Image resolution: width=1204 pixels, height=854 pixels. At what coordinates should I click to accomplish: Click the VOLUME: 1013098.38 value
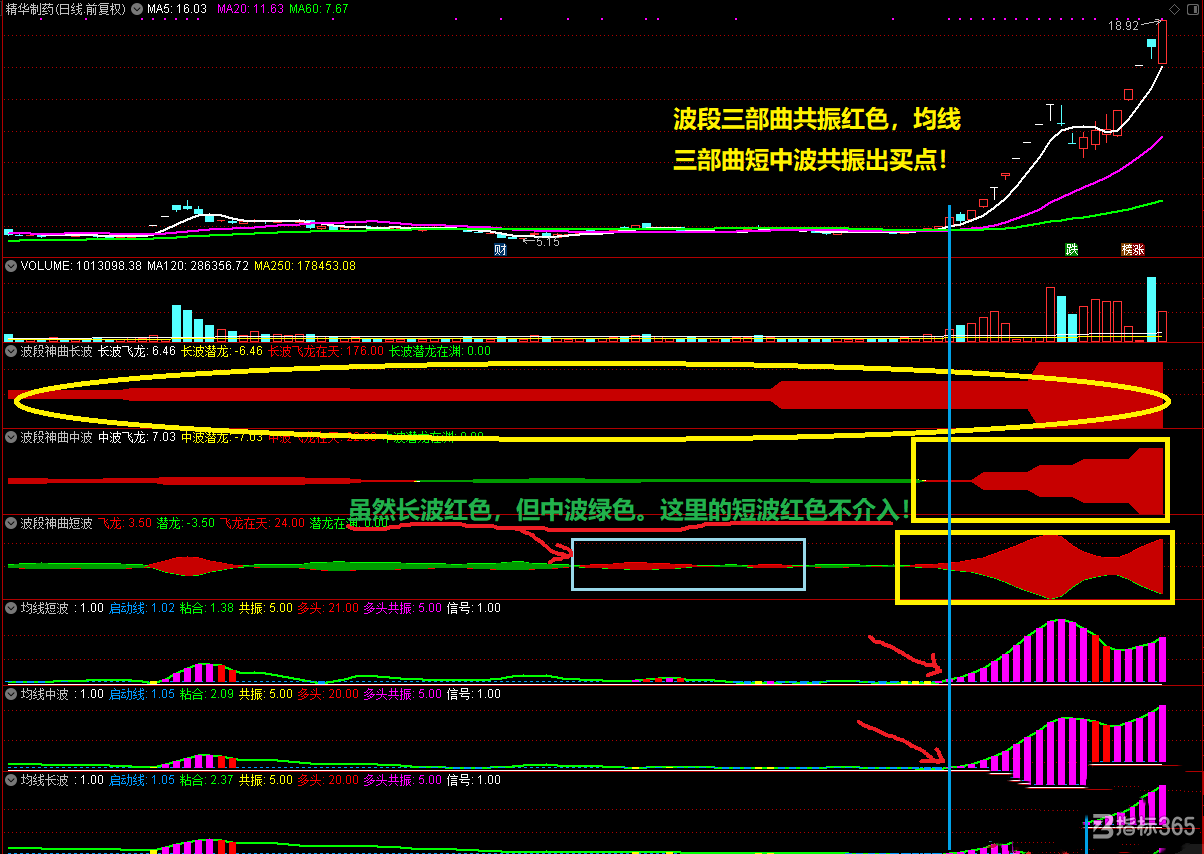pyautogui.click(x=80, y=266)
